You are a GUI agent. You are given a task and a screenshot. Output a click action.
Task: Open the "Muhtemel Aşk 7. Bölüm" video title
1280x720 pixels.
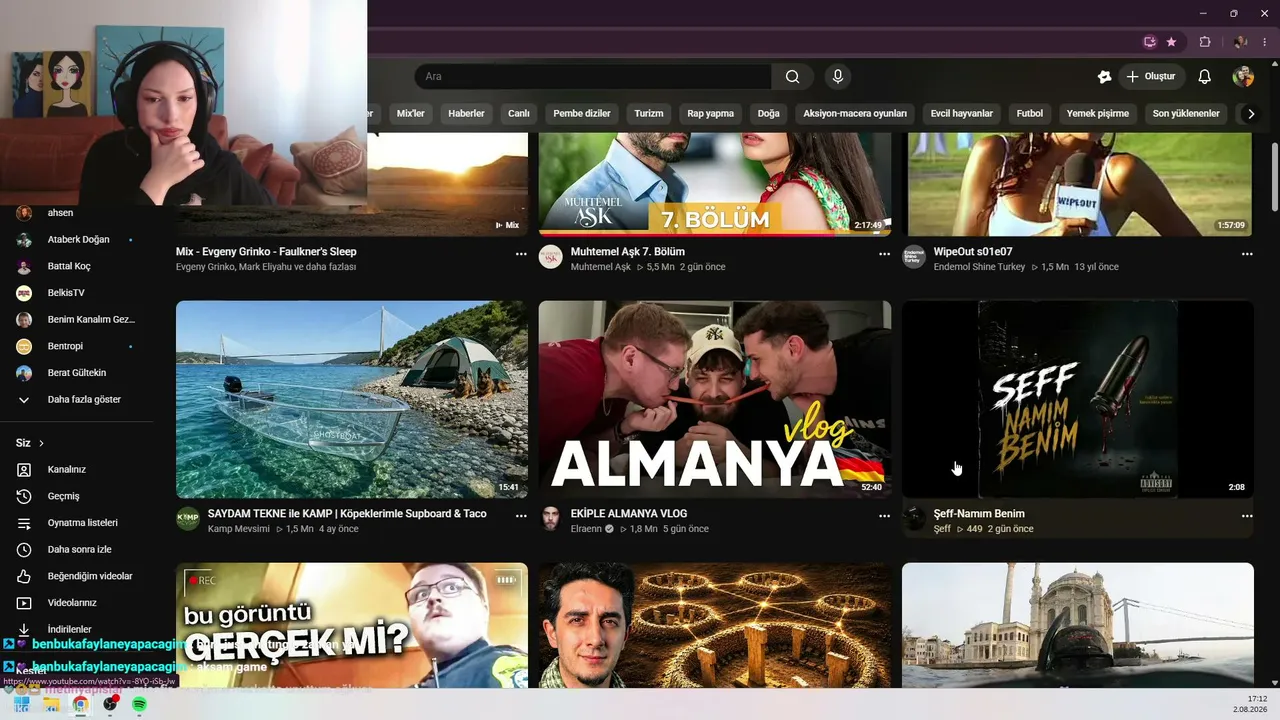[627, 252]
